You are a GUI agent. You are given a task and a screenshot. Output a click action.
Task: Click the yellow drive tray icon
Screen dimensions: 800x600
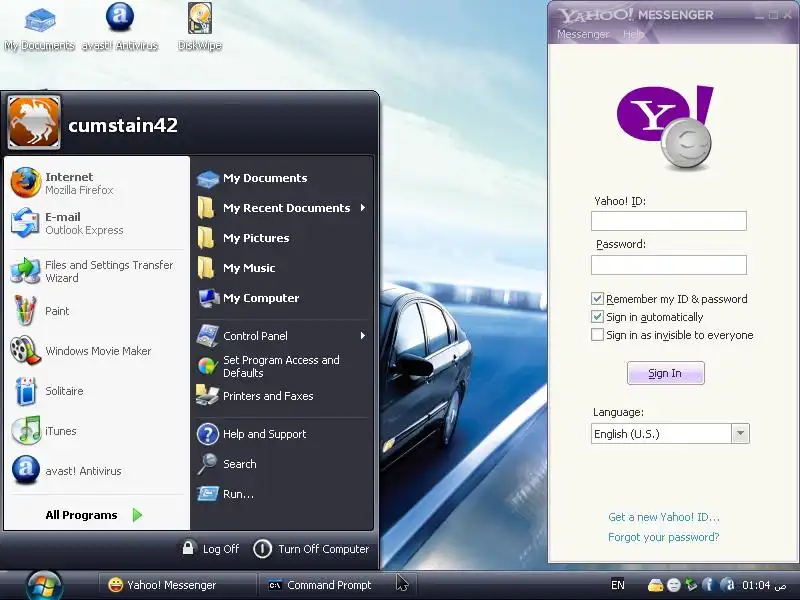(656, 585)
